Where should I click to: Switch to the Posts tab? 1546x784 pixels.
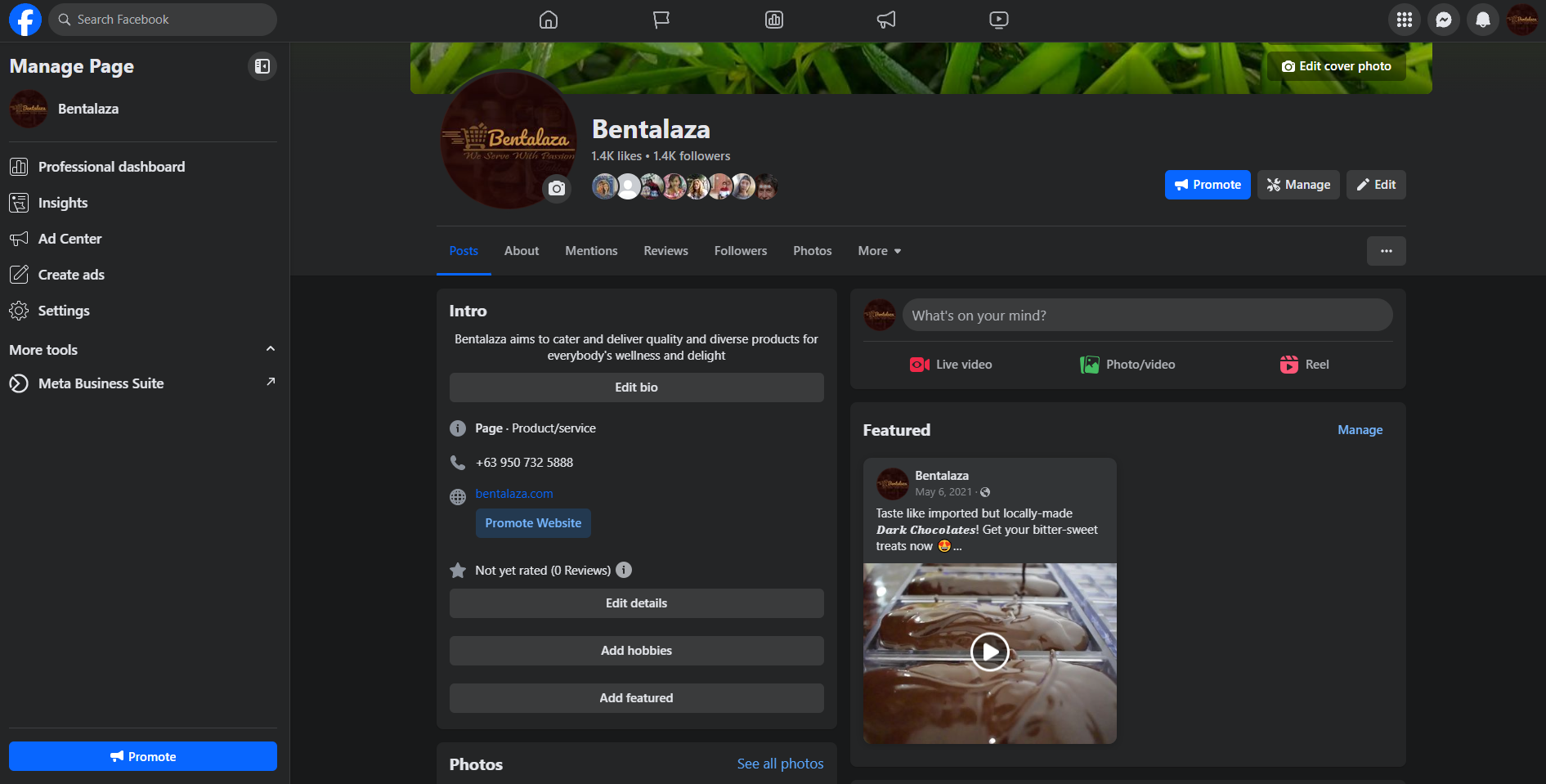464,251
